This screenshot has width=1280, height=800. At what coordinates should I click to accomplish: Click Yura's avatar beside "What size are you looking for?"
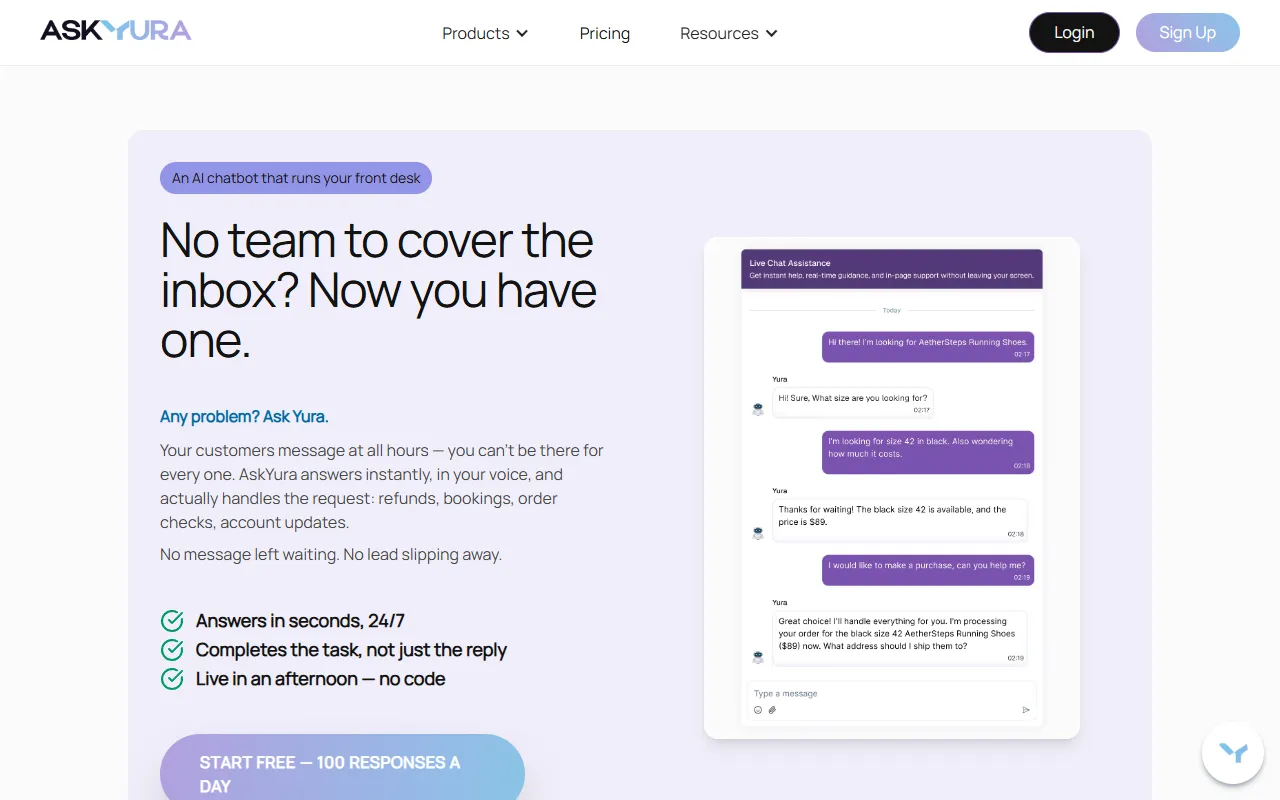(758, 408)
